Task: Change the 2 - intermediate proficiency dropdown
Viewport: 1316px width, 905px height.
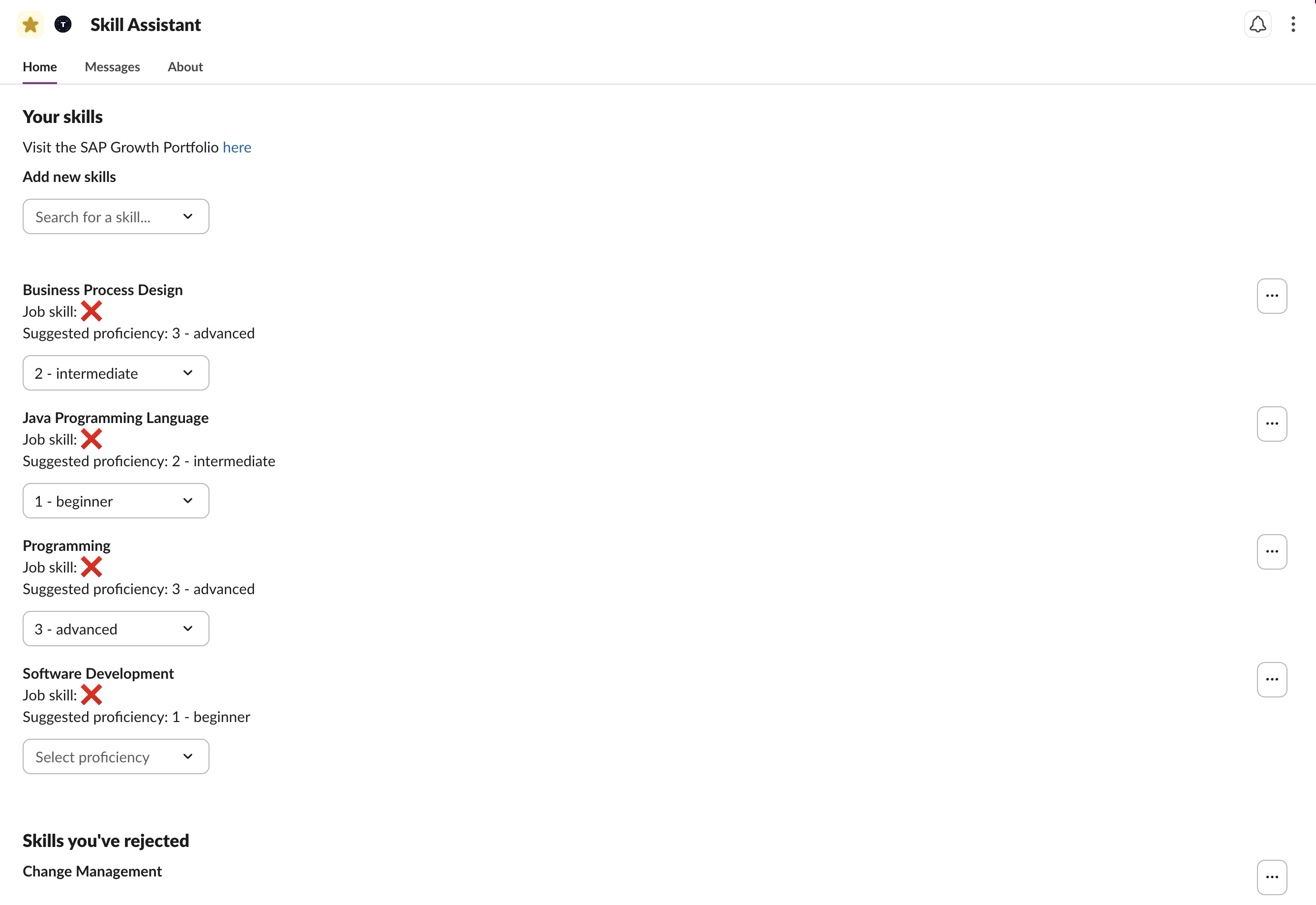Action: tap(116, 373)
